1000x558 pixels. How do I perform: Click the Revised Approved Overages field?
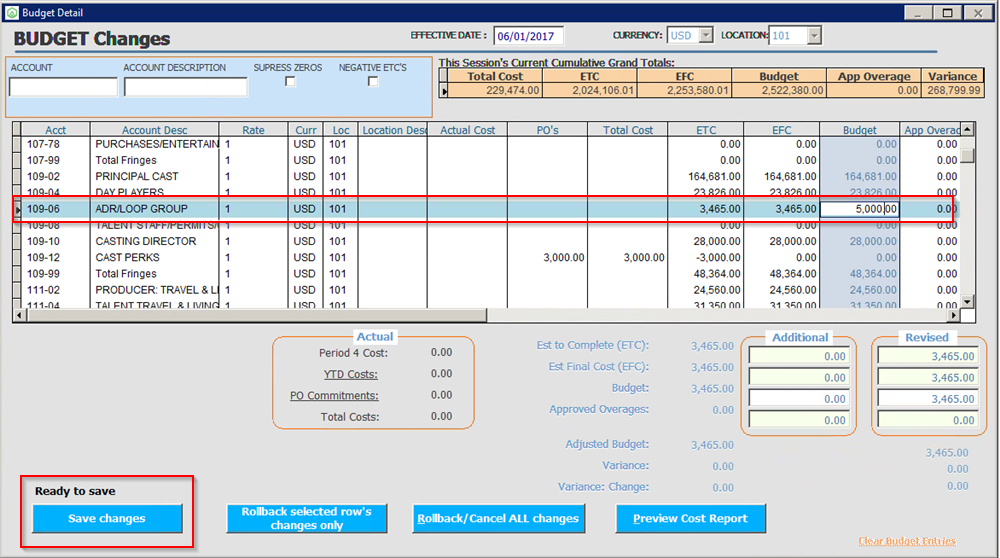[x=928, y=420]
